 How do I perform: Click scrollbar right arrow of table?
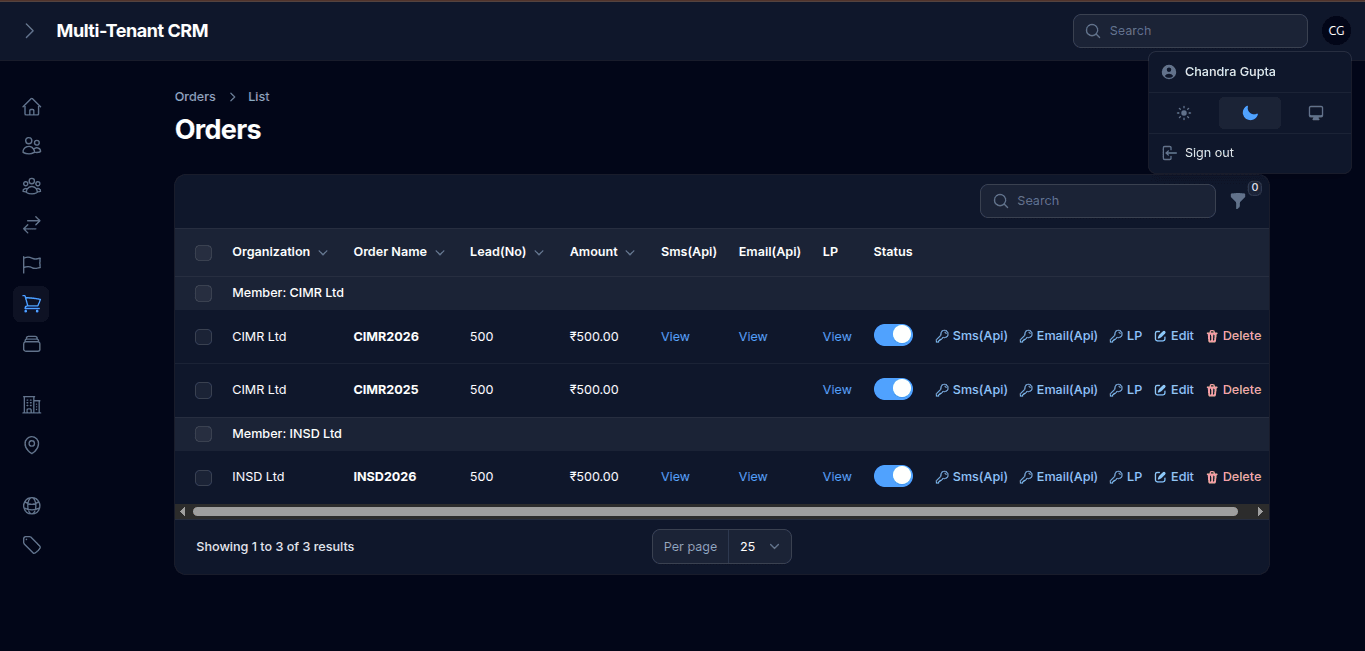tap(1260, 511)
